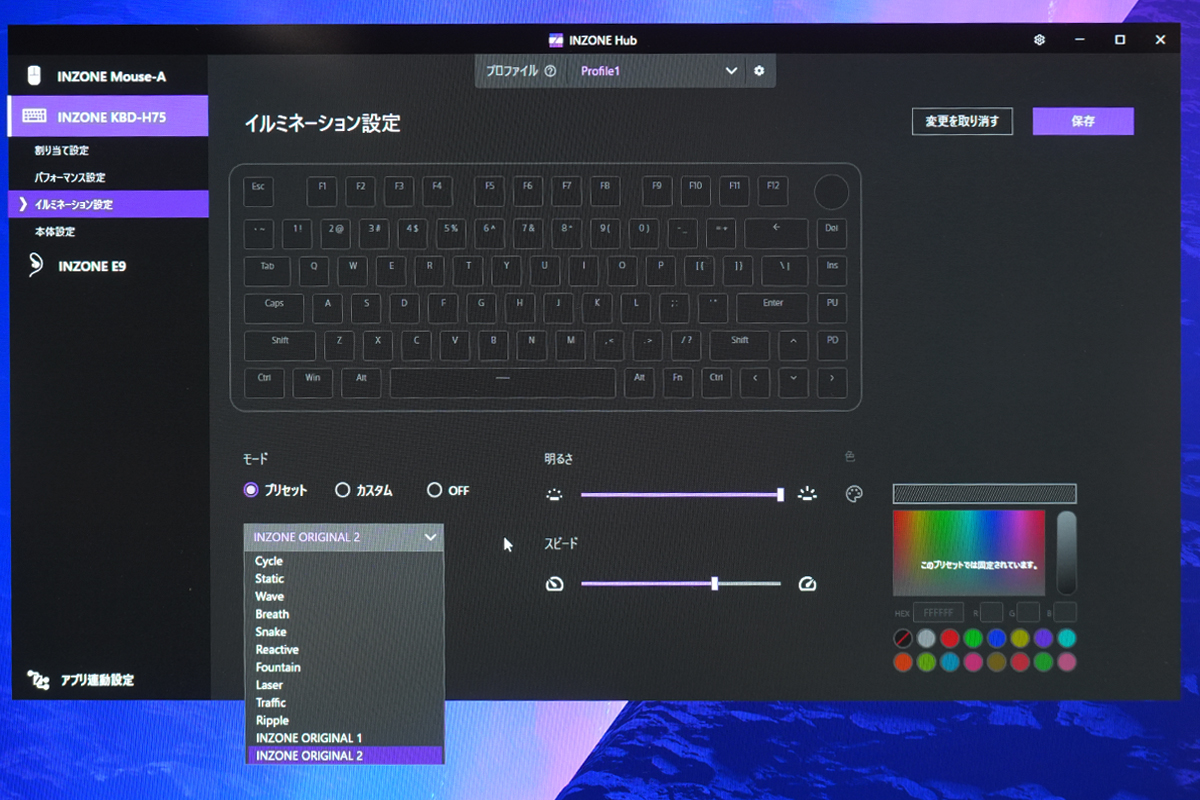Choose the orange color swatch

[903, 661]
